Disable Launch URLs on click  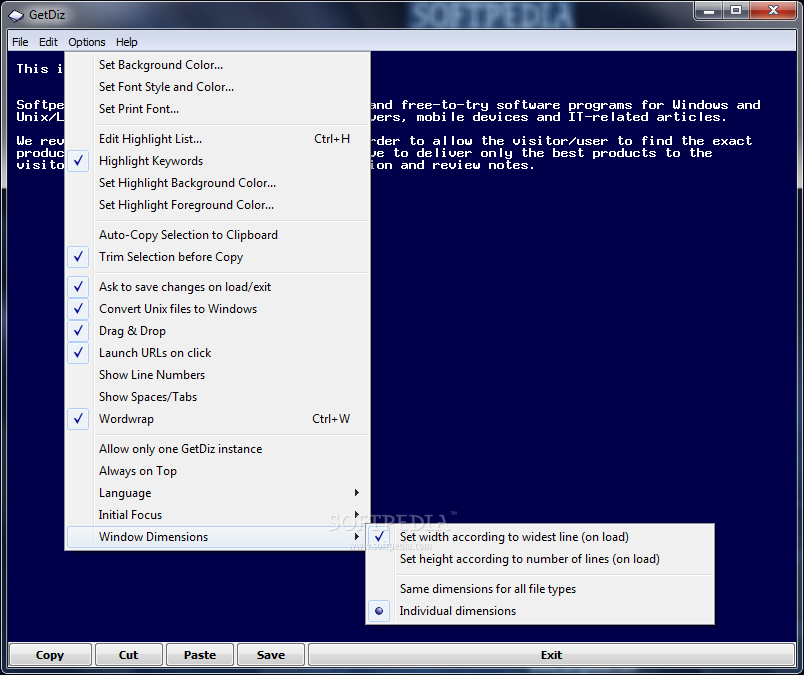[x=218, y=353]
